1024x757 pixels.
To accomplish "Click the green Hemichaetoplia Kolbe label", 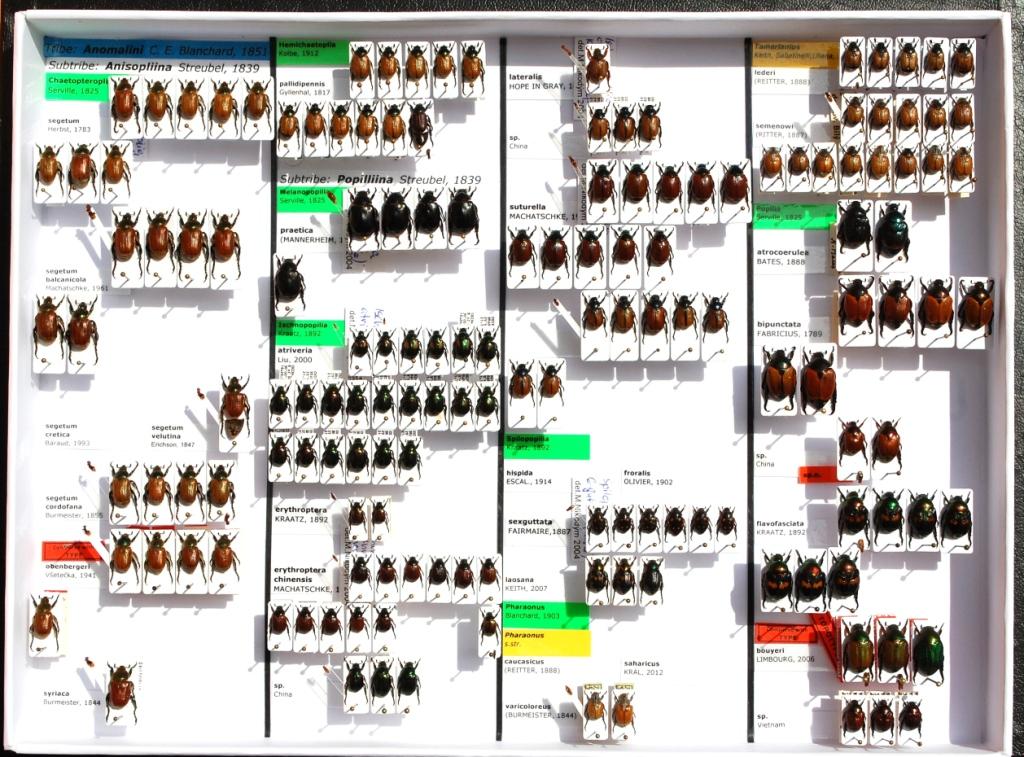I will [311, 51].
